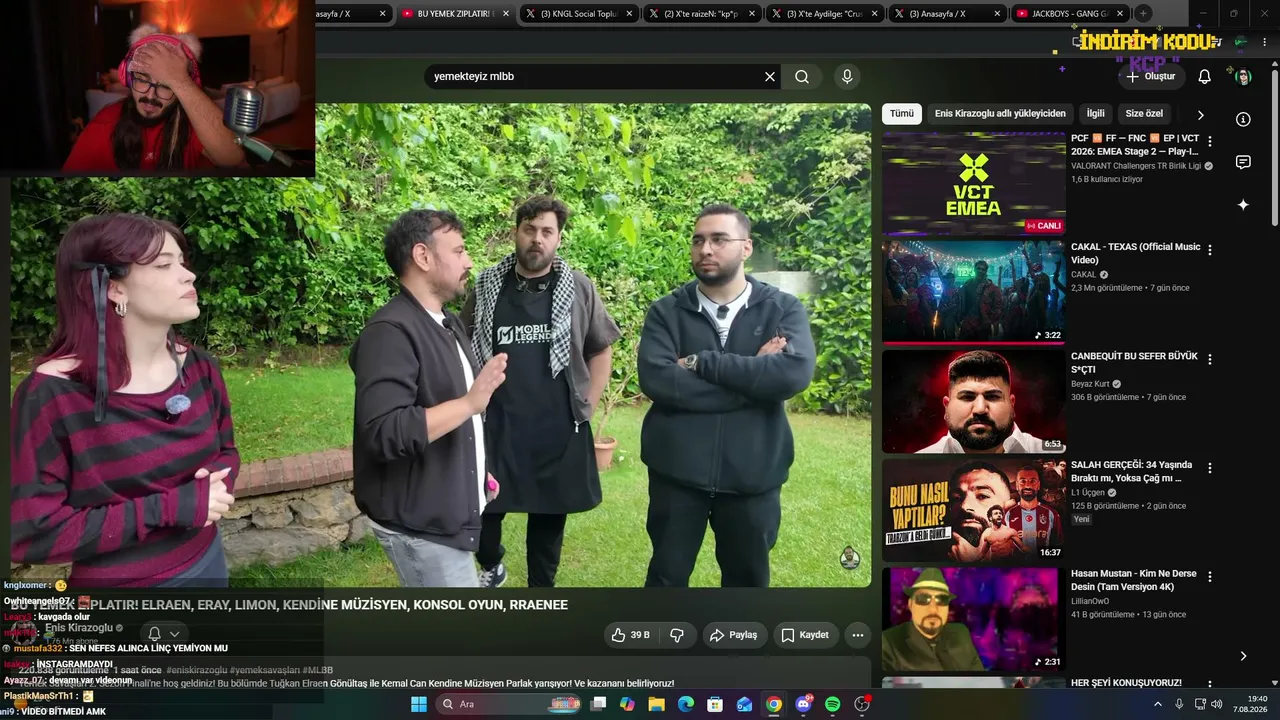Viewport: 1280px width, 720px height.
Task: Dislike the video with thumbs down
Action: 677,635
